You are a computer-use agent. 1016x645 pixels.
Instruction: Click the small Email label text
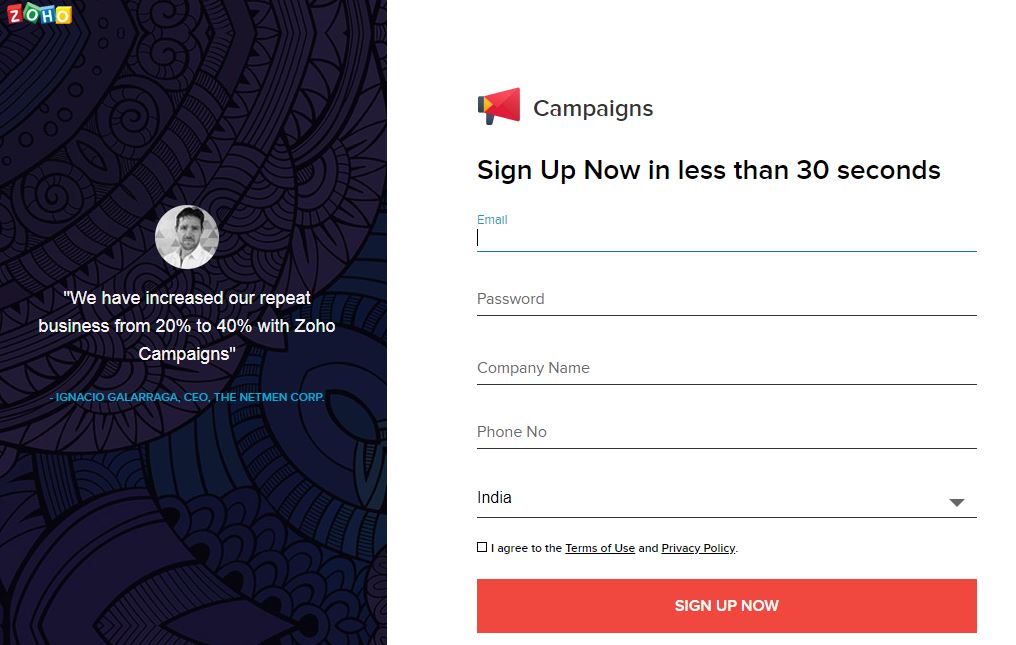click(x=492, y=220)
